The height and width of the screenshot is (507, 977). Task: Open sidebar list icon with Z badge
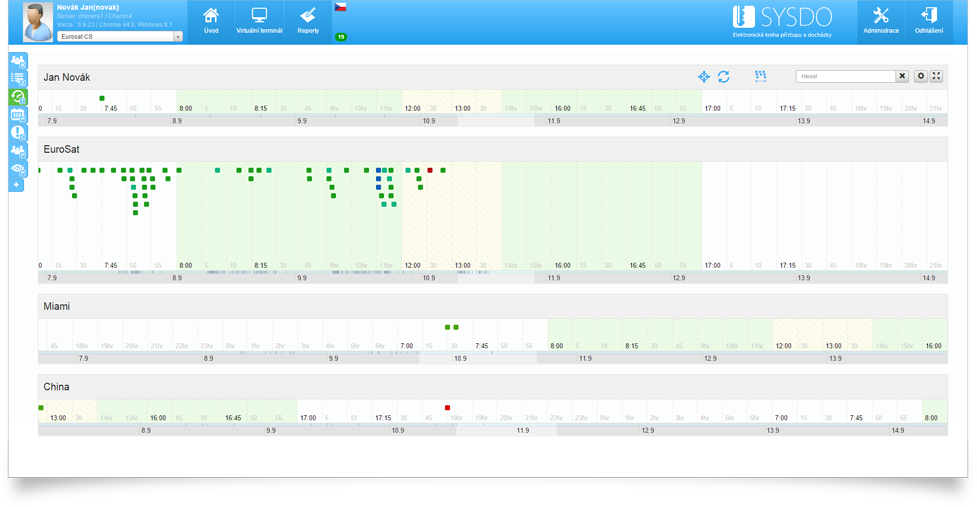tap(18, 79)
